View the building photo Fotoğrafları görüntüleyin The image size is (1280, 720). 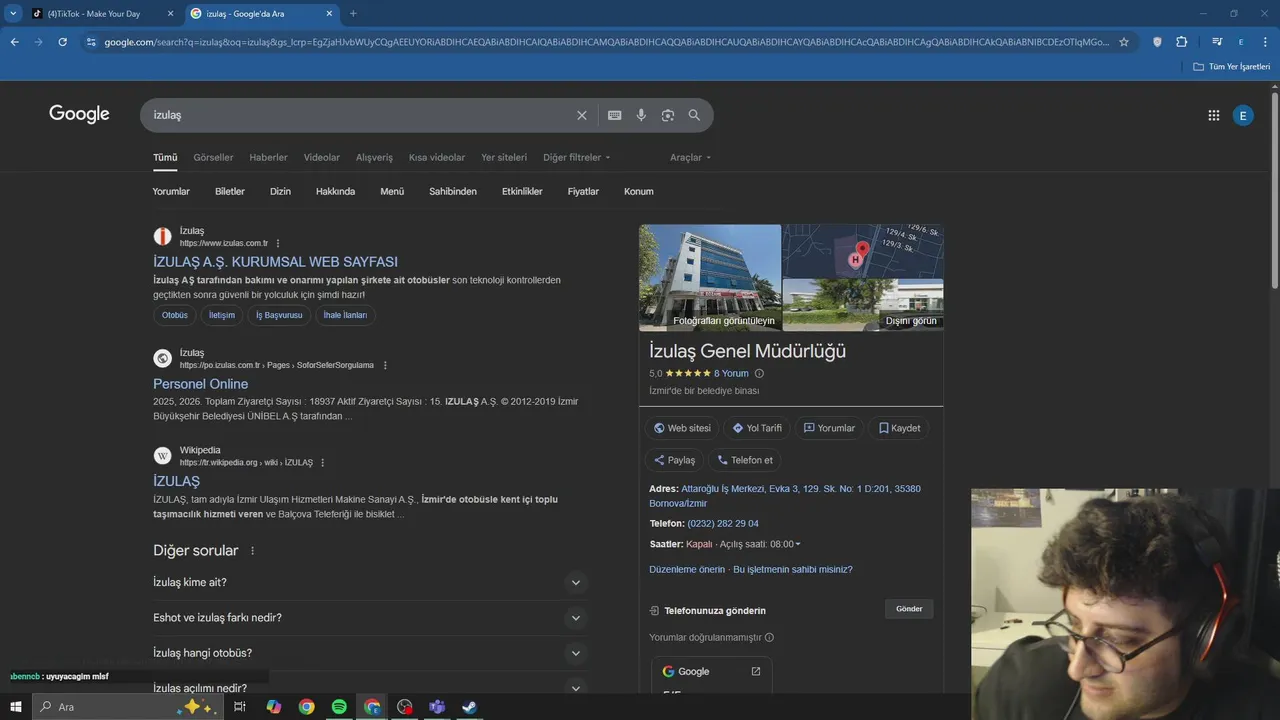click(710, 277)
